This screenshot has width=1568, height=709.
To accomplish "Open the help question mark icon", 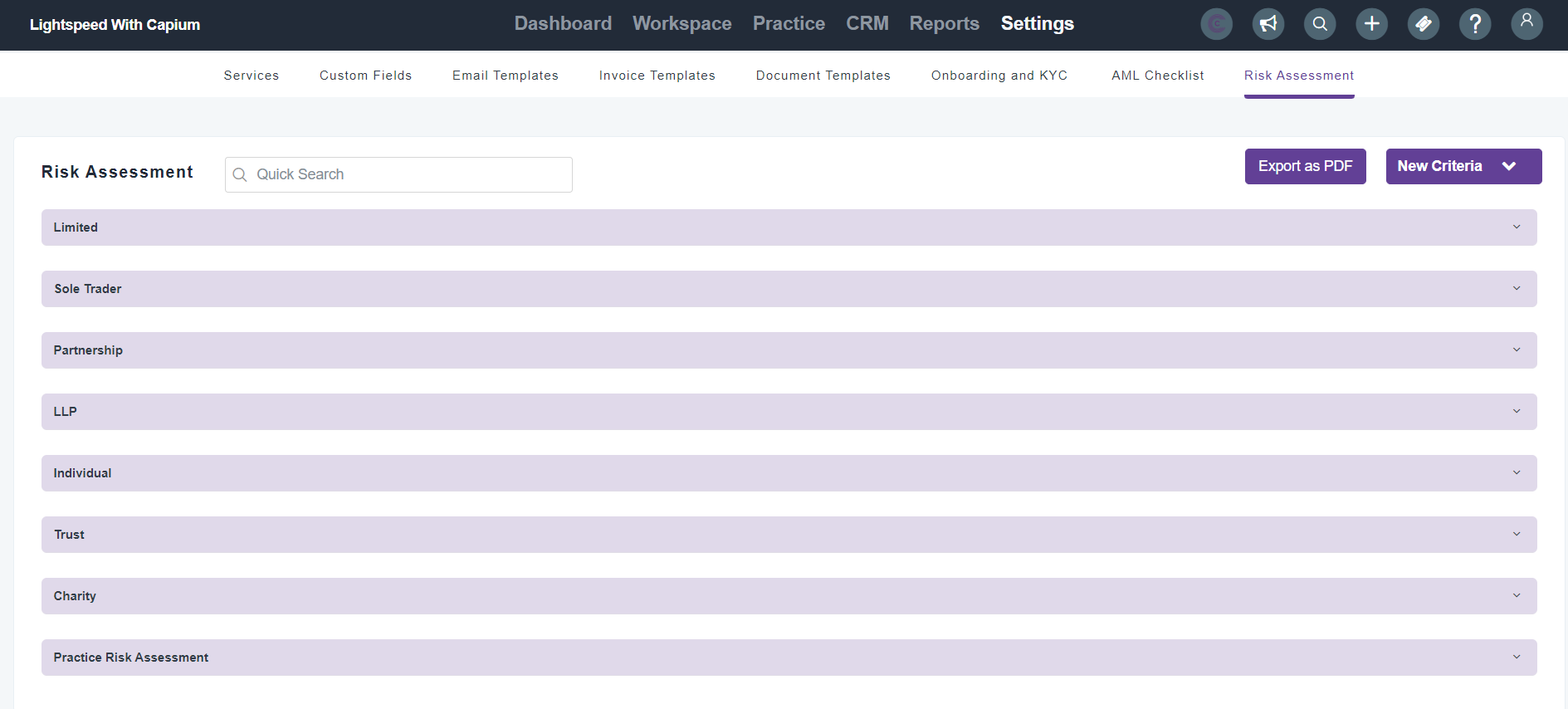I will pos(1475,24).
